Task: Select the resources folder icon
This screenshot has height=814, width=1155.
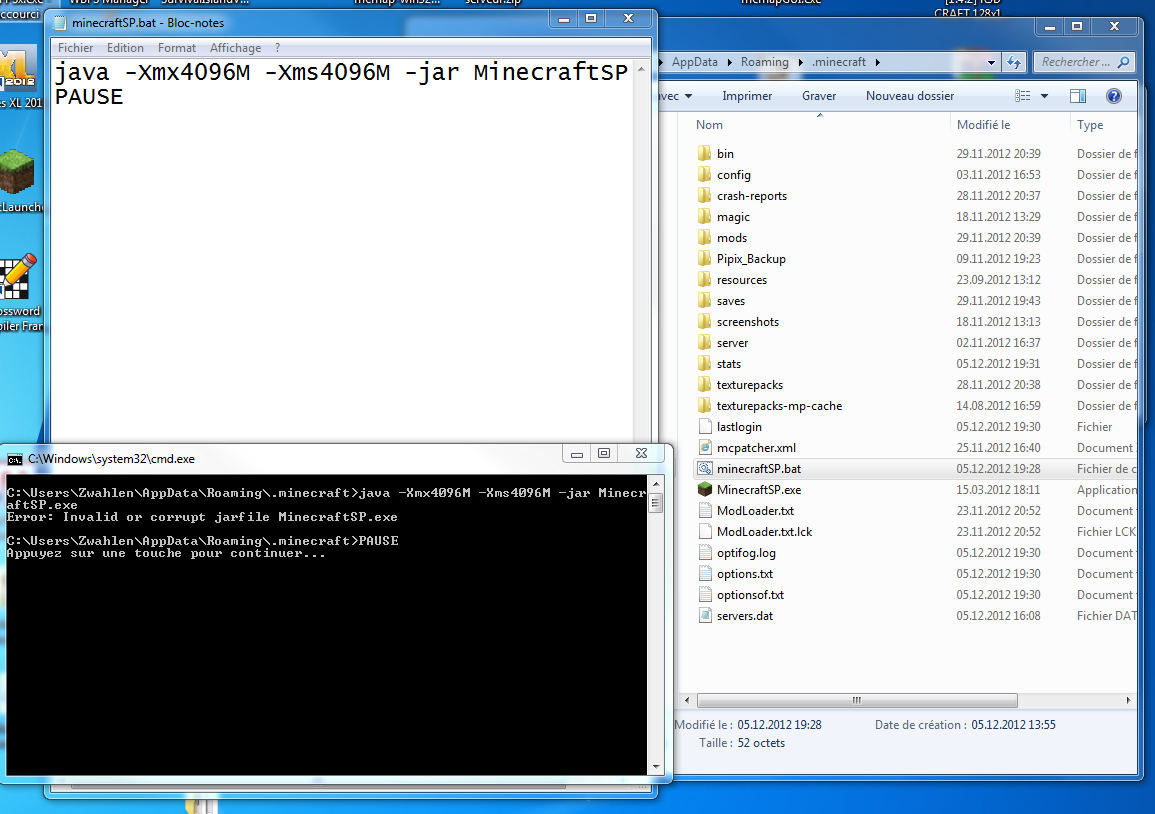Action: tap(704, 279)
